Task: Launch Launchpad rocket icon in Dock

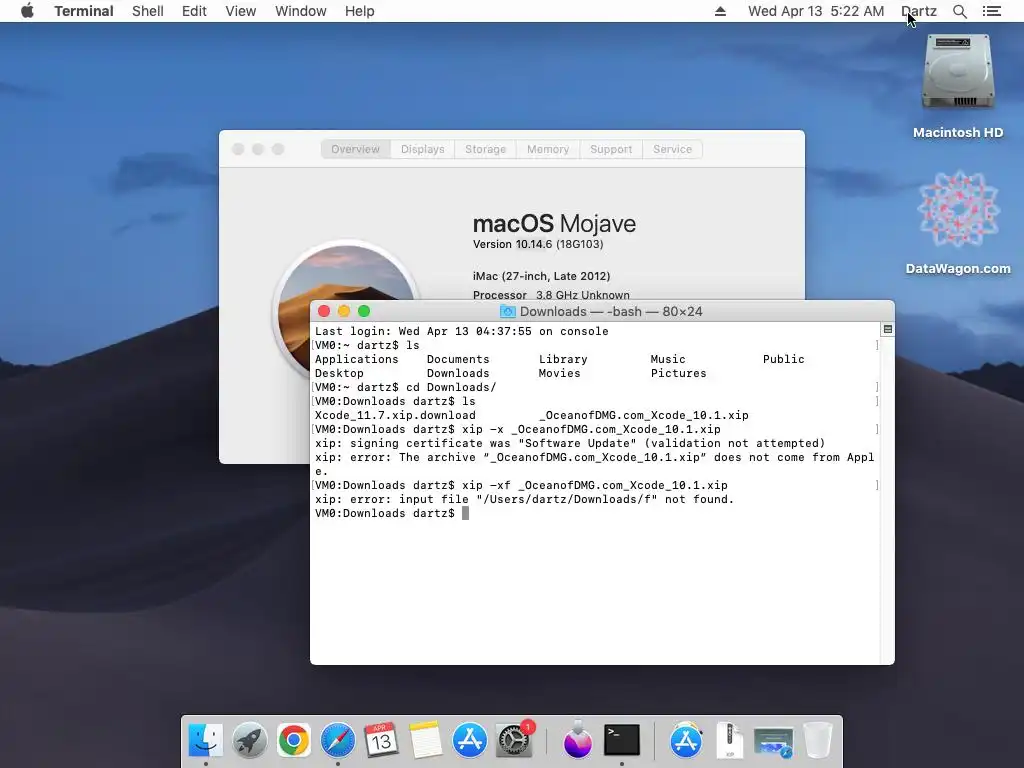Action: point(249,740)
